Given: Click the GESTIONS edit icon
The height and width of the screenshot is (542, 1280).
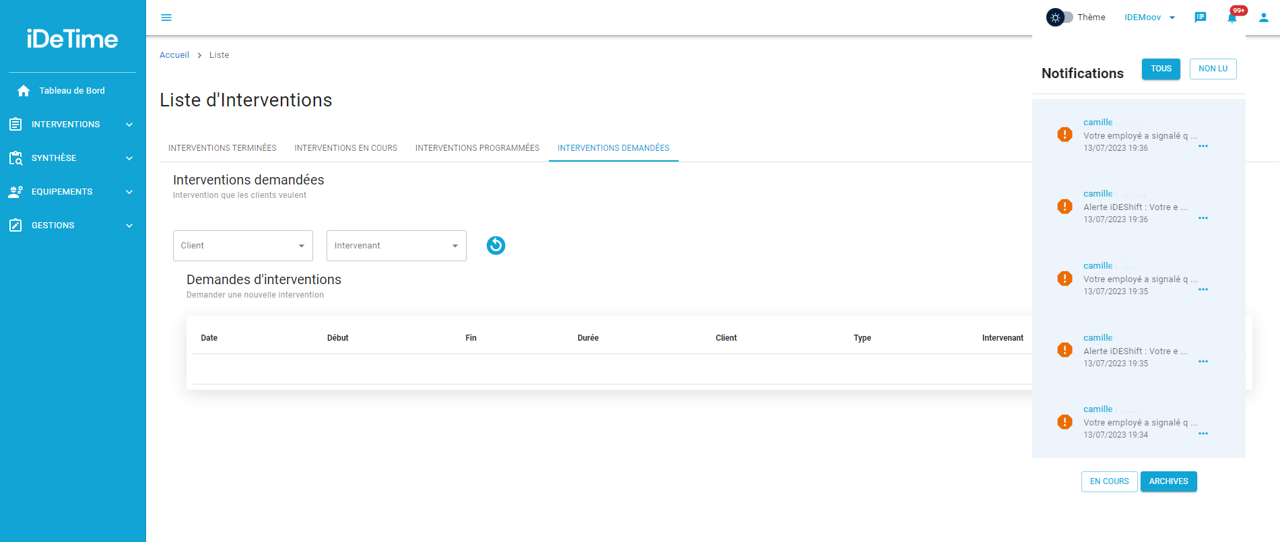Looking at the screenshot, I should (15, 226).
